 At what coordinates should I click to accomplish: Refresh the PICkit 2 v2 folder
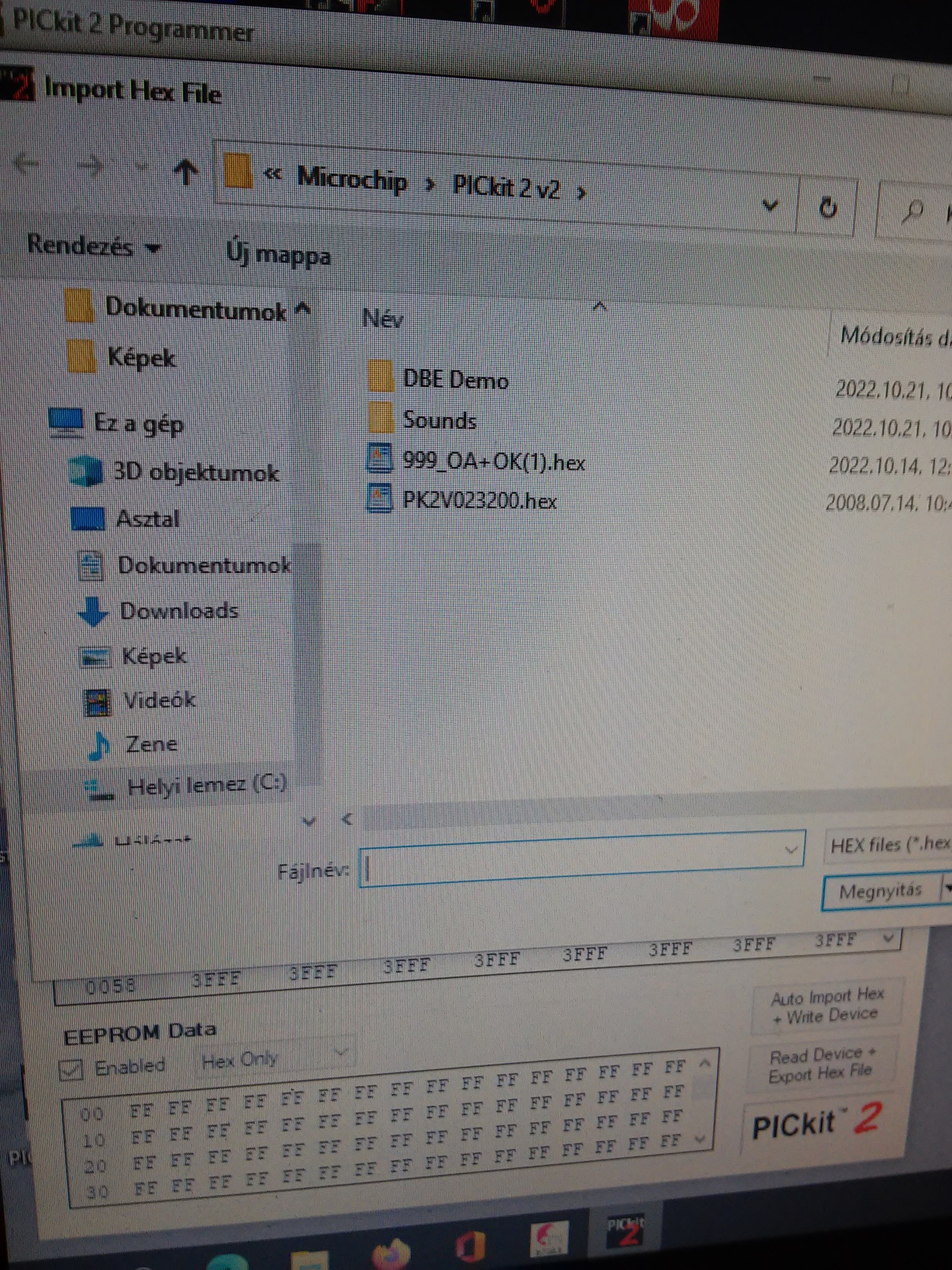pos(828,208)
